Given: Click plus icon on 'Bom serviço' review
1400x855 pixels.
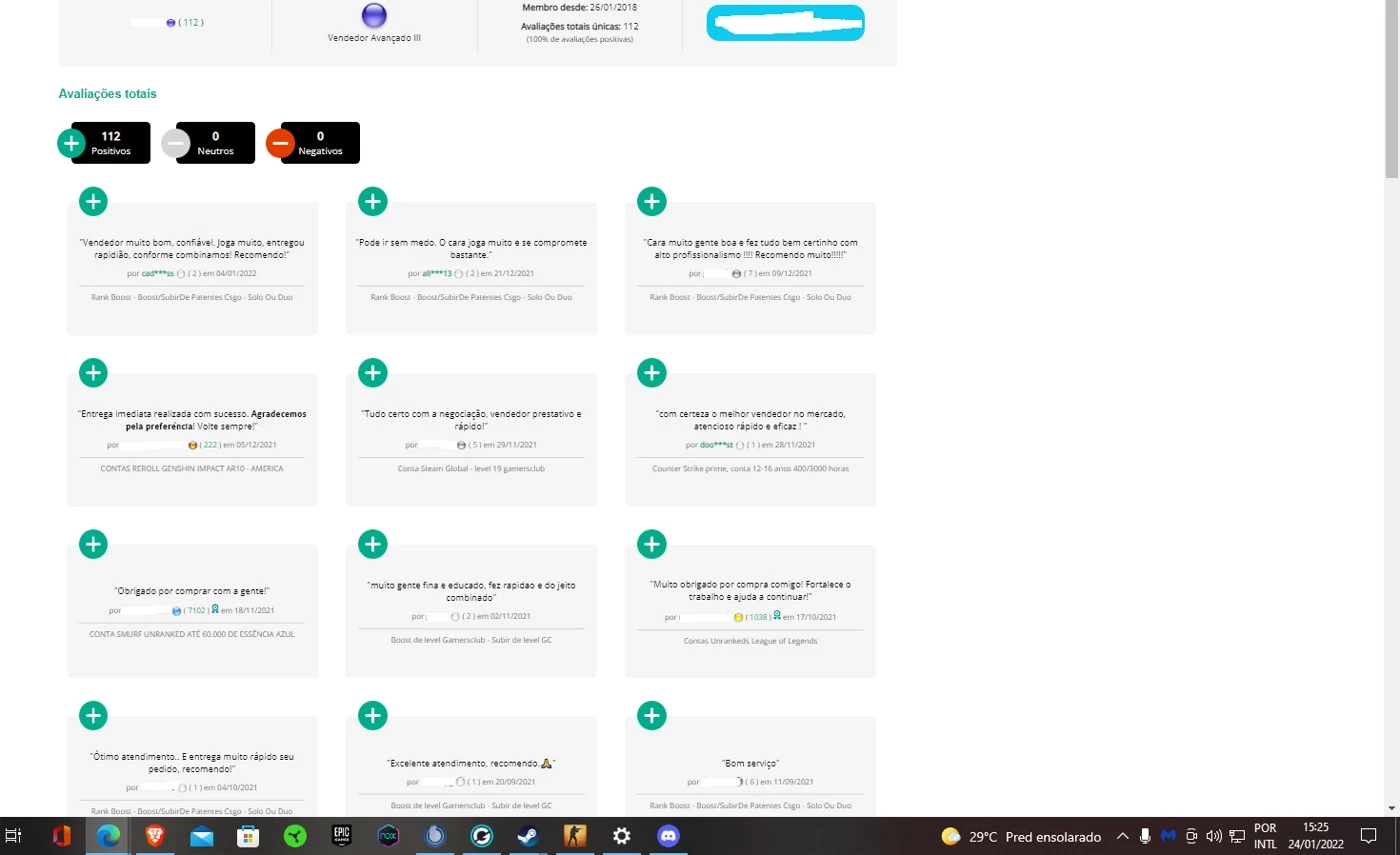Looking at the screenshot, I should tap(651, 716).
